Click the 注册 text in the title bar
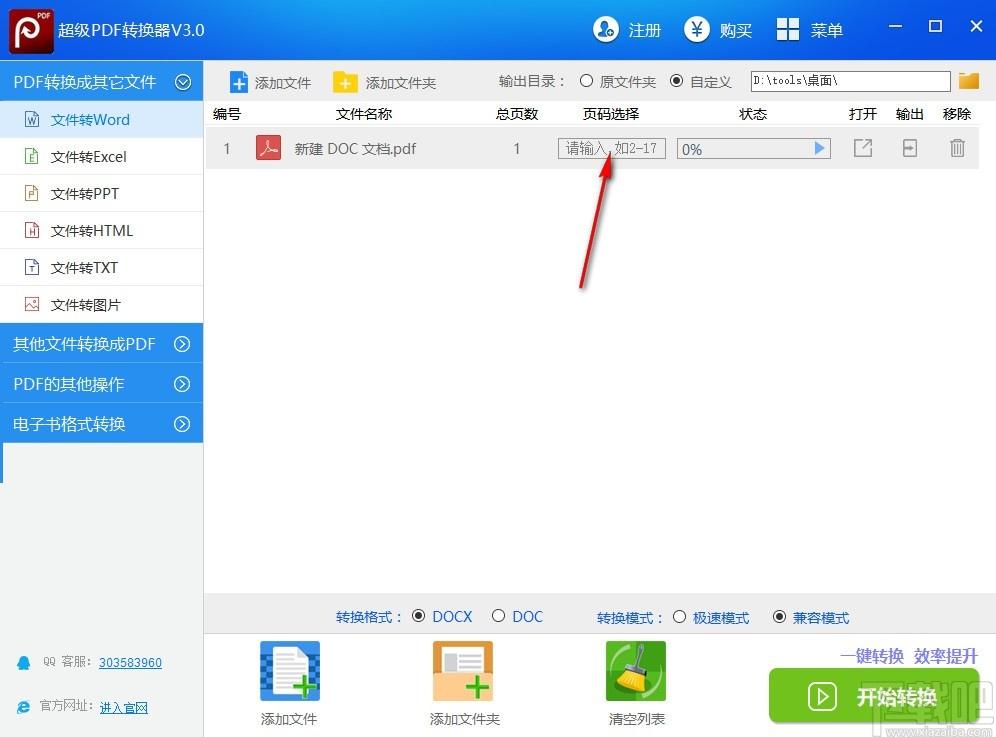The image size is (996, 737). click(645, 30)
